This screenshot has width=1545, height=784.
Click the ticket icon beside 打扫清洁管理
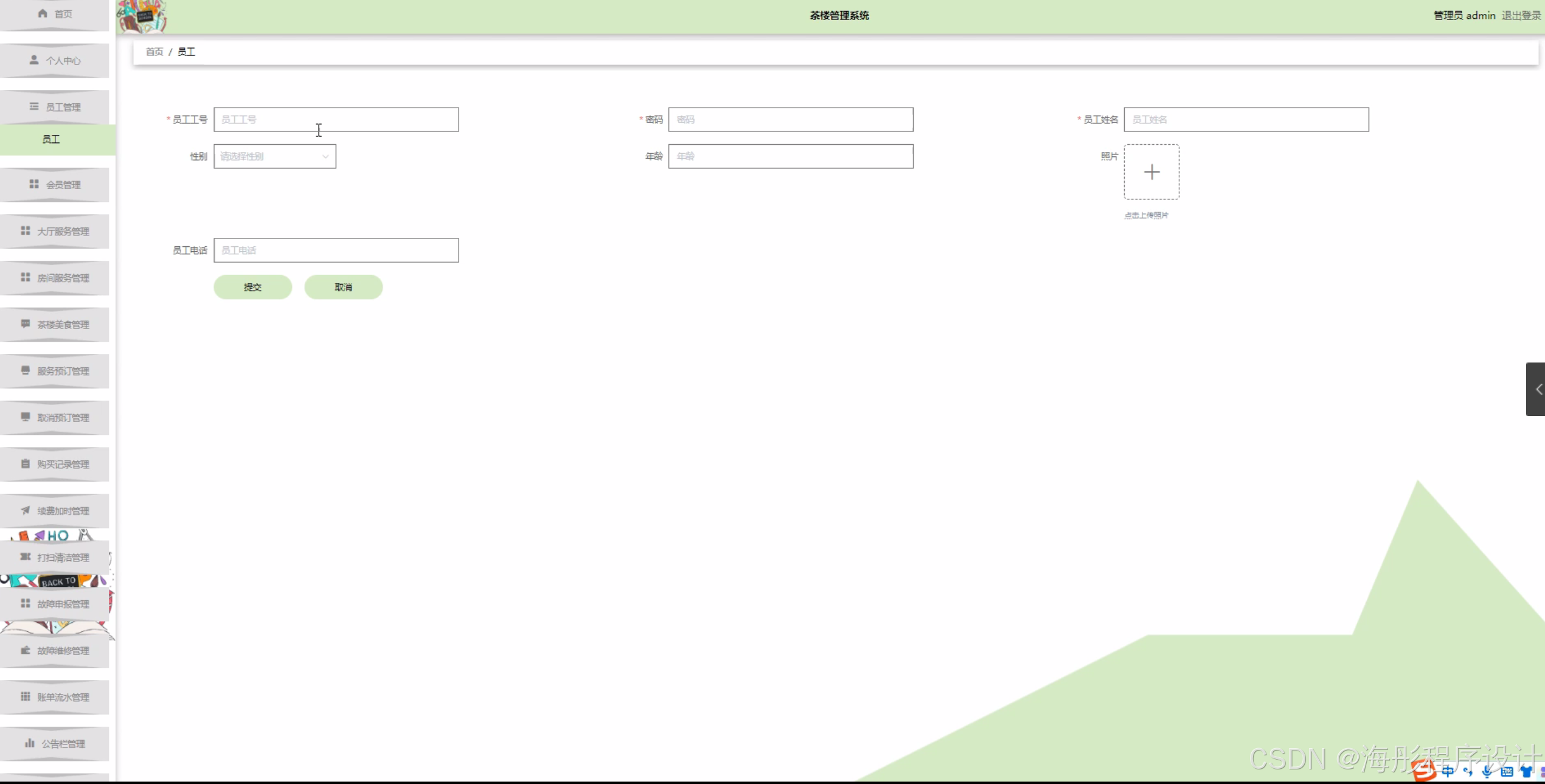[x=26, y=557]
